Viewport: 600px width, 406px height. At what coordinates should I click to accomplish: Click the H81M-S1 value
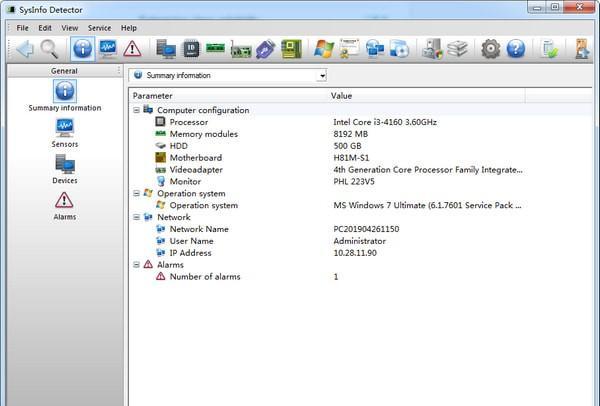tap(351, 158)
